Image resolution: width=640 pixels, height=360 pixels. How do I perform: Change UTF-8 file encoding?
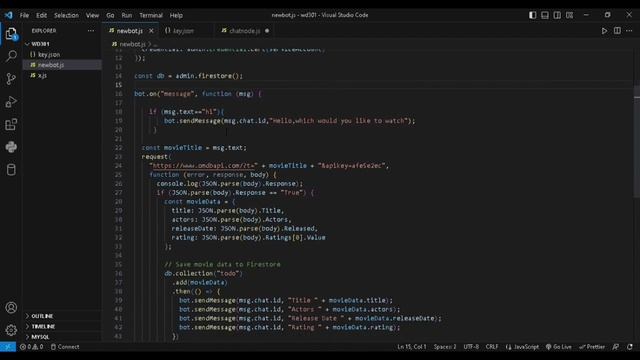(x=471, y=347)
